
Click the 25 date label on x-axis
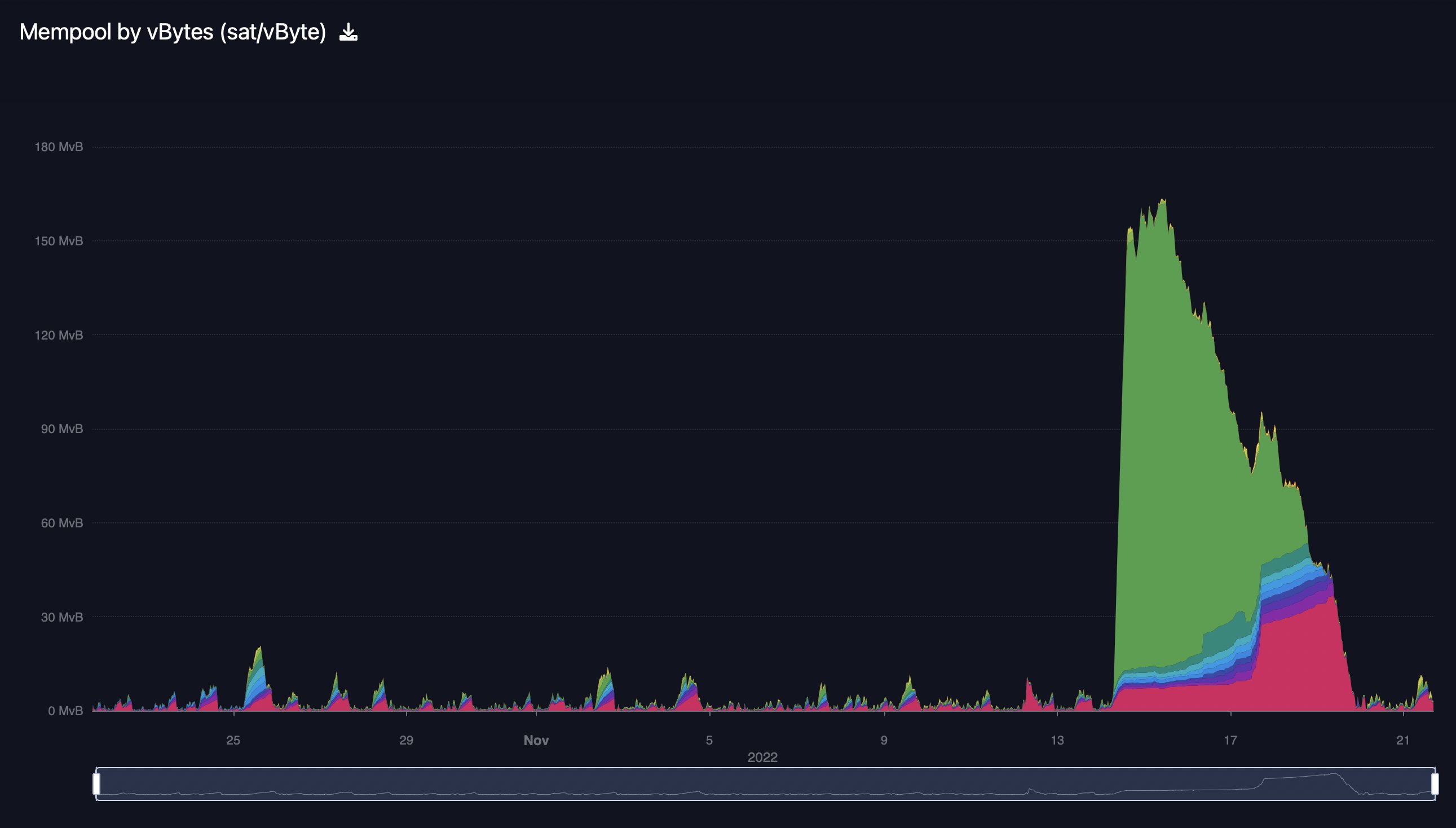coord(233,741)
